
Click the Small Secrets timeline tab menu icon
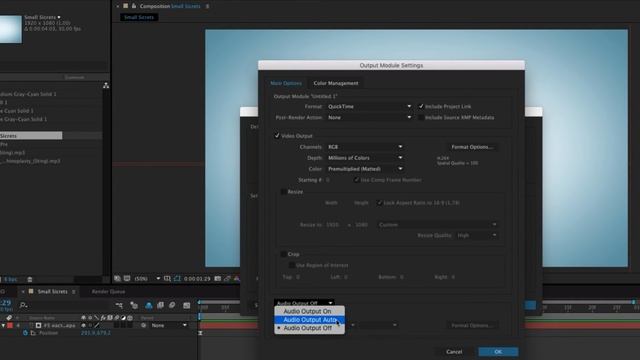click(x=73, y=291)
